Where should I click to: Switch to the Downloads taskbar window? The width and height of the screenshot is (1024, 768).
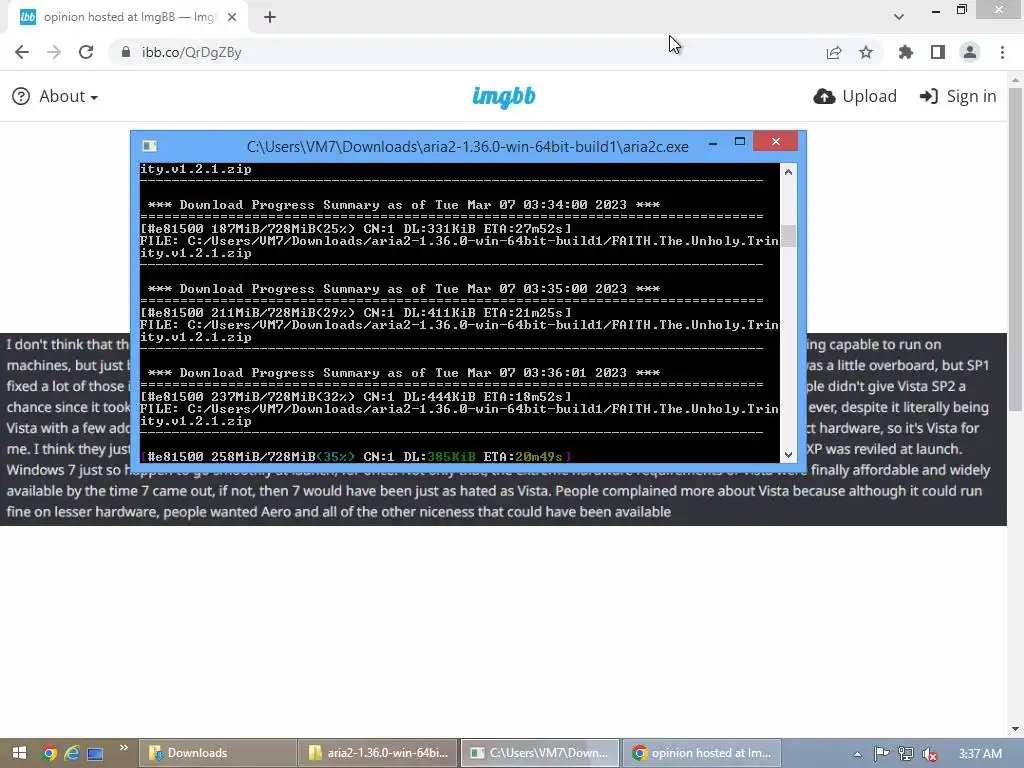pyautogui.click(x=217, y=753)
